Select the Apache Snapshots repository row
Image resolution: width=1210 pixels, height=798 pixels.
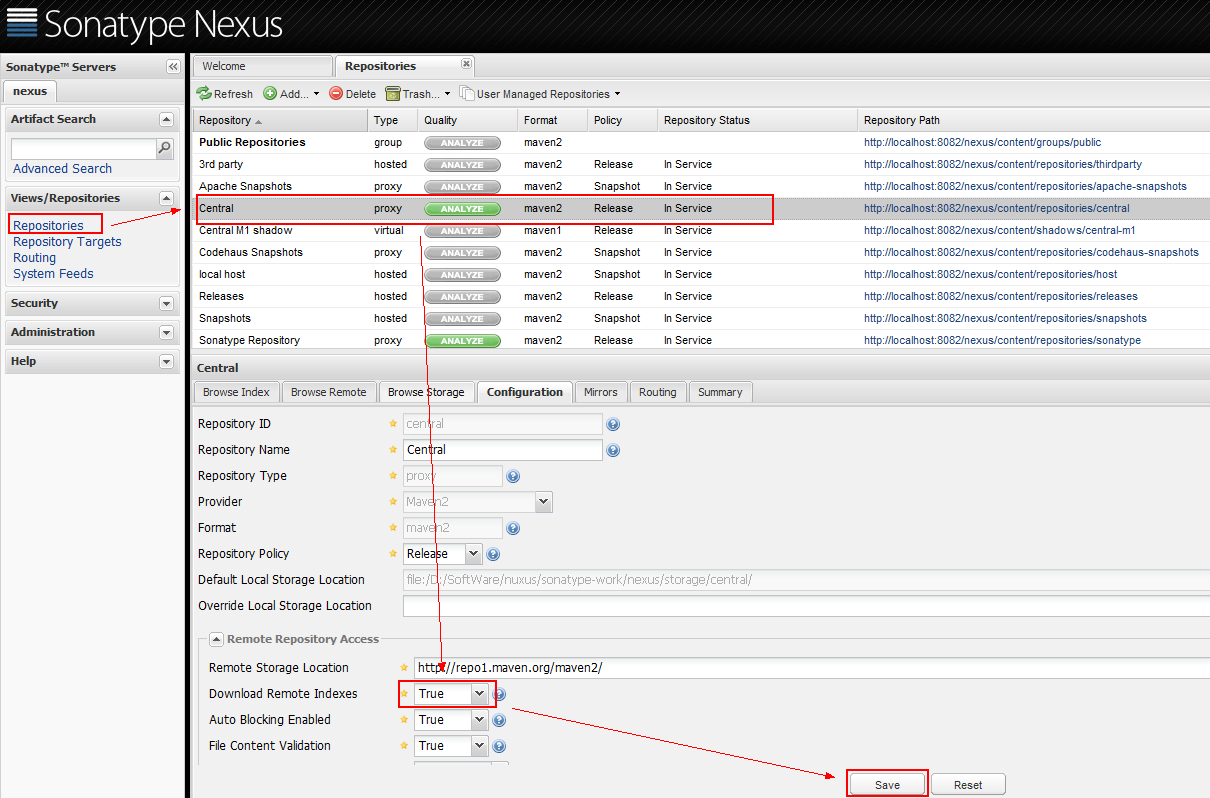pyautogui.click(x=701, y=186)
